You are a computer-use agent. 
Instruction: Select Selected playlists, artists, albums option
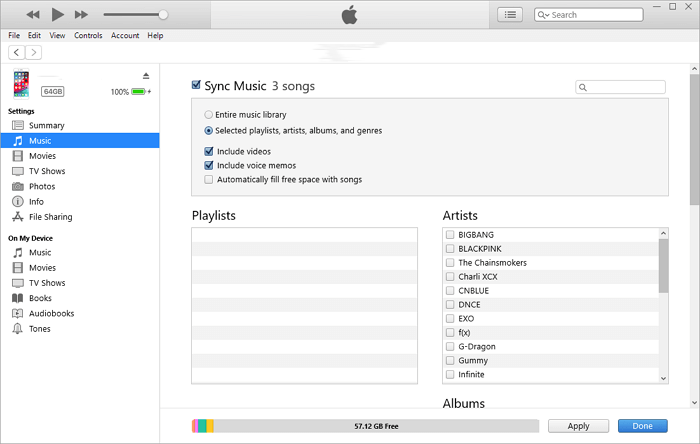click(208, 131)
